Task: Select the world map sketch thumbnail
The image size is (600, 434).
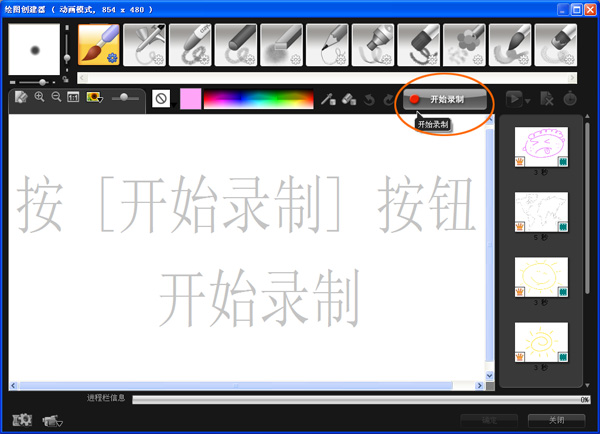Action: tap(541, 212)
